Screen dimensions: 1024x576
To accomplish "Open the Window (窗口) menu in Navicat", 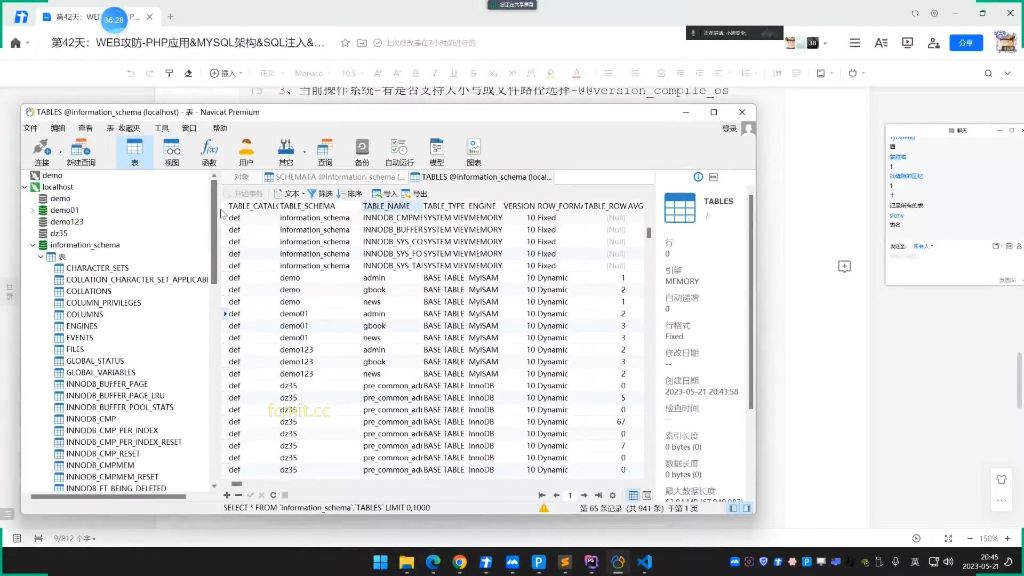I will click(189, 128).
